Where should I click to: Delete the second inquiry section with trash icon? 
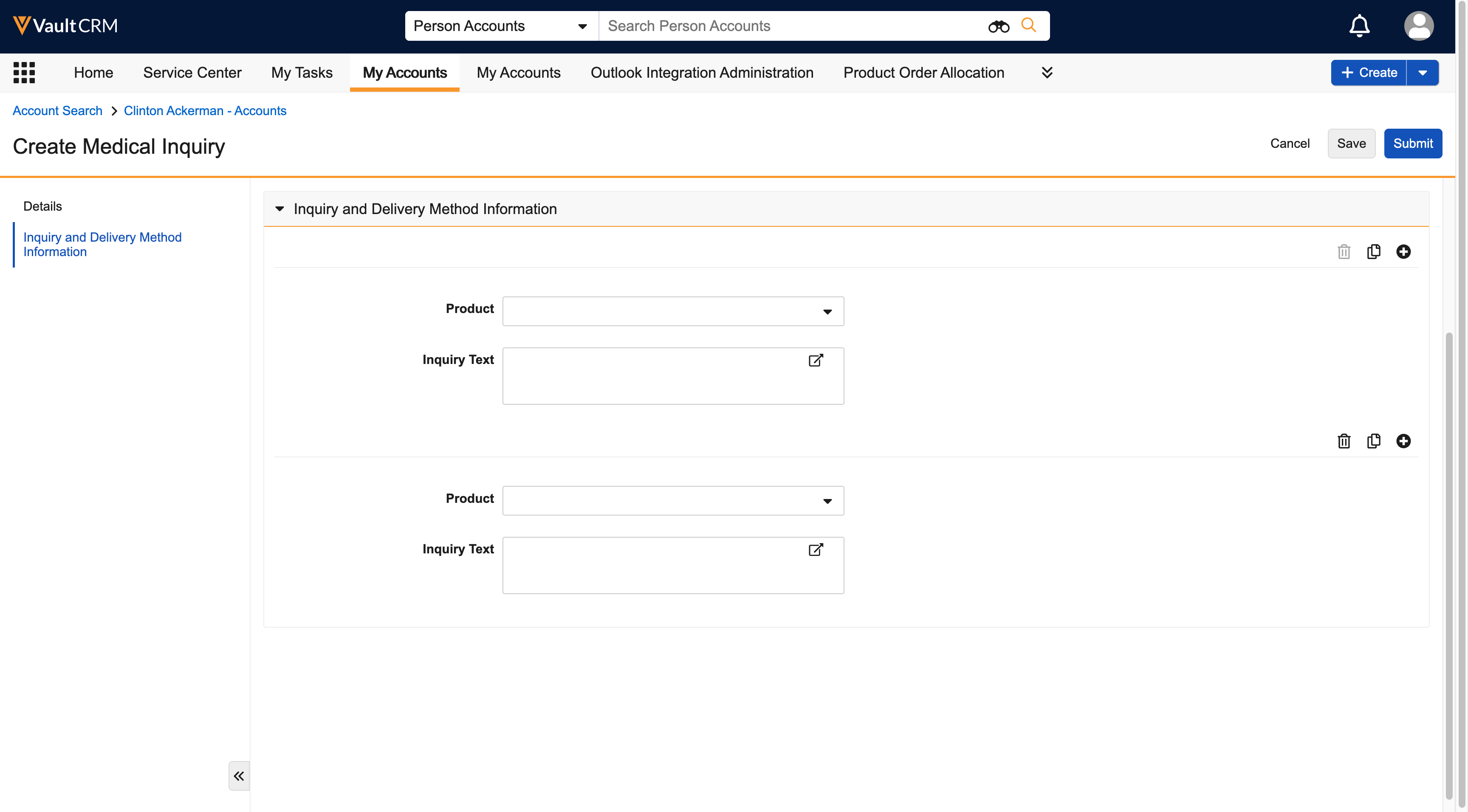pyautogui.click(x=1344, y=441)
